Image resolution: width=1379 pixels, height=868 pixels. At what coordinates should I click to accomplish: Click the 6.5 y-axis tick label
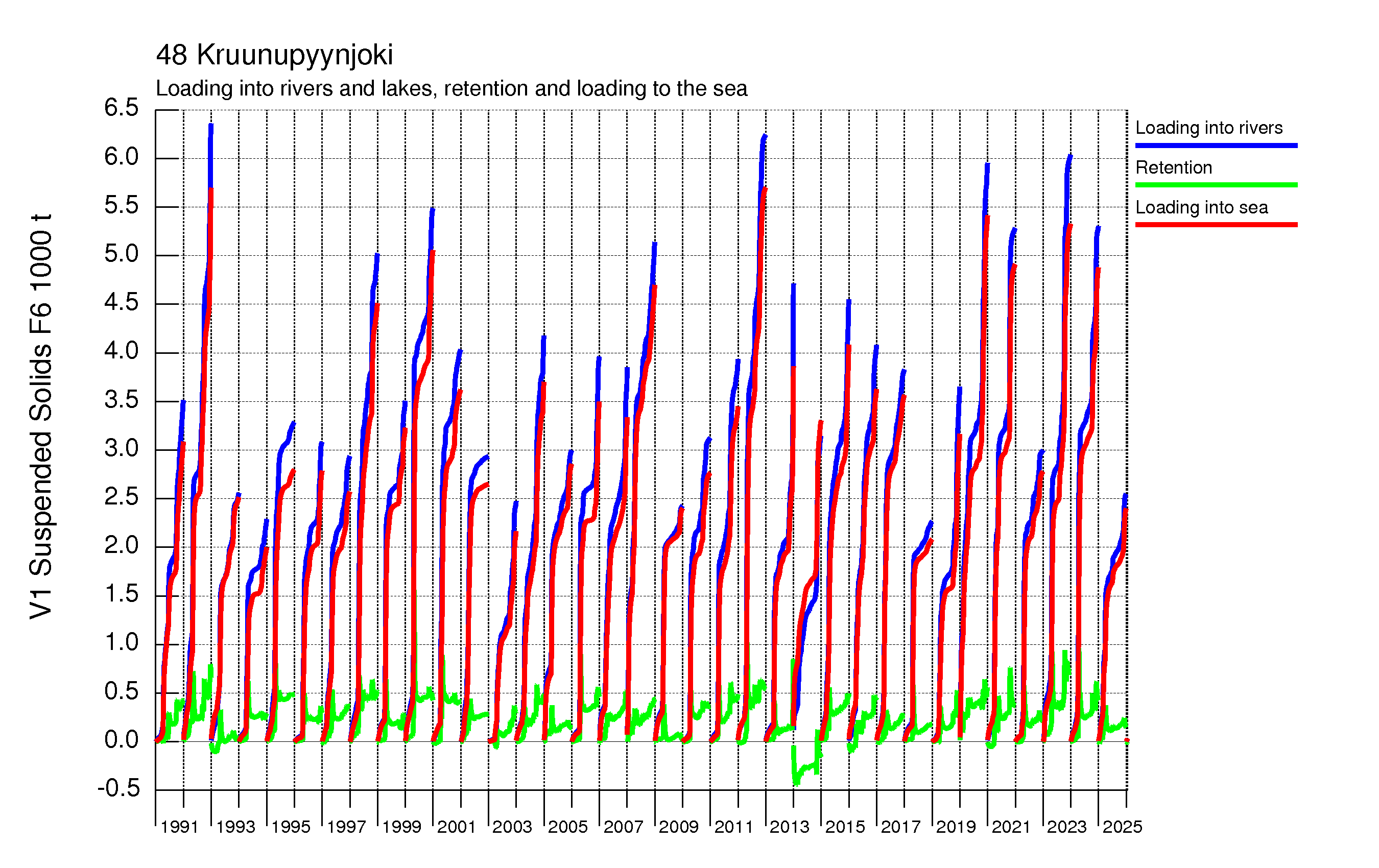click(121, 108)
